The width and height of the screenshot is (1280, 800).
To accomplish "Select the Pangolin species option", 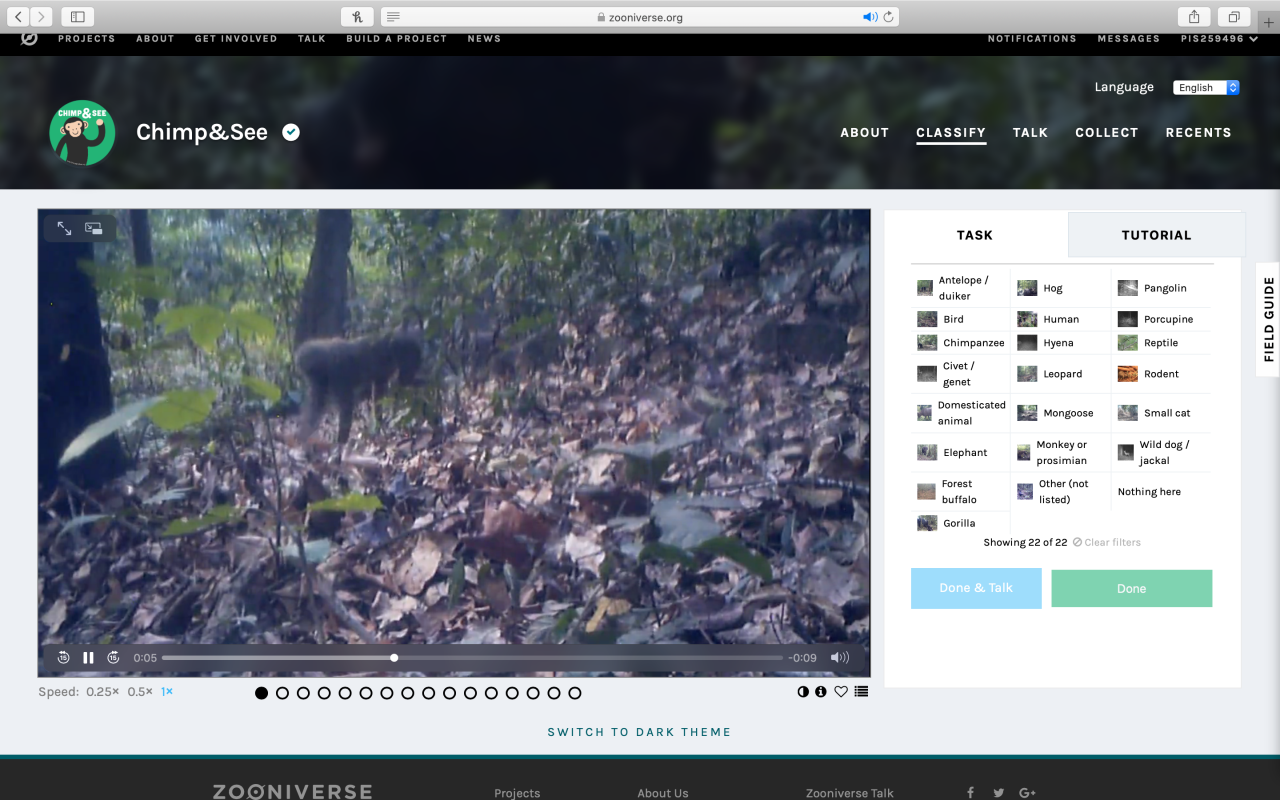I will [x=1162, y=288].
